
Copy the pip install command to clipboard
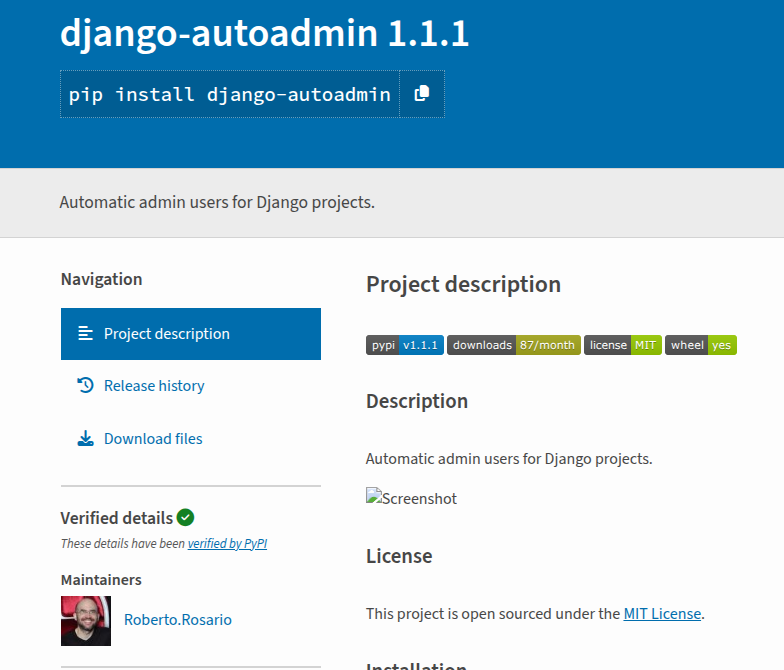(x=422, y=94)
